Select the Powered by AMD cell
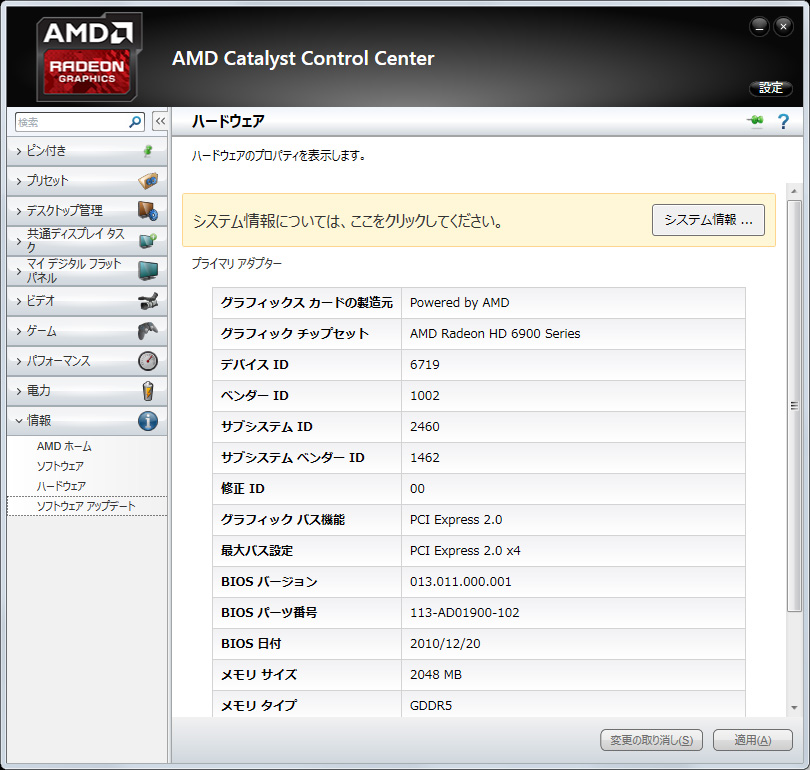The height and width of the screenshot is (770, 810). point(573,303)
